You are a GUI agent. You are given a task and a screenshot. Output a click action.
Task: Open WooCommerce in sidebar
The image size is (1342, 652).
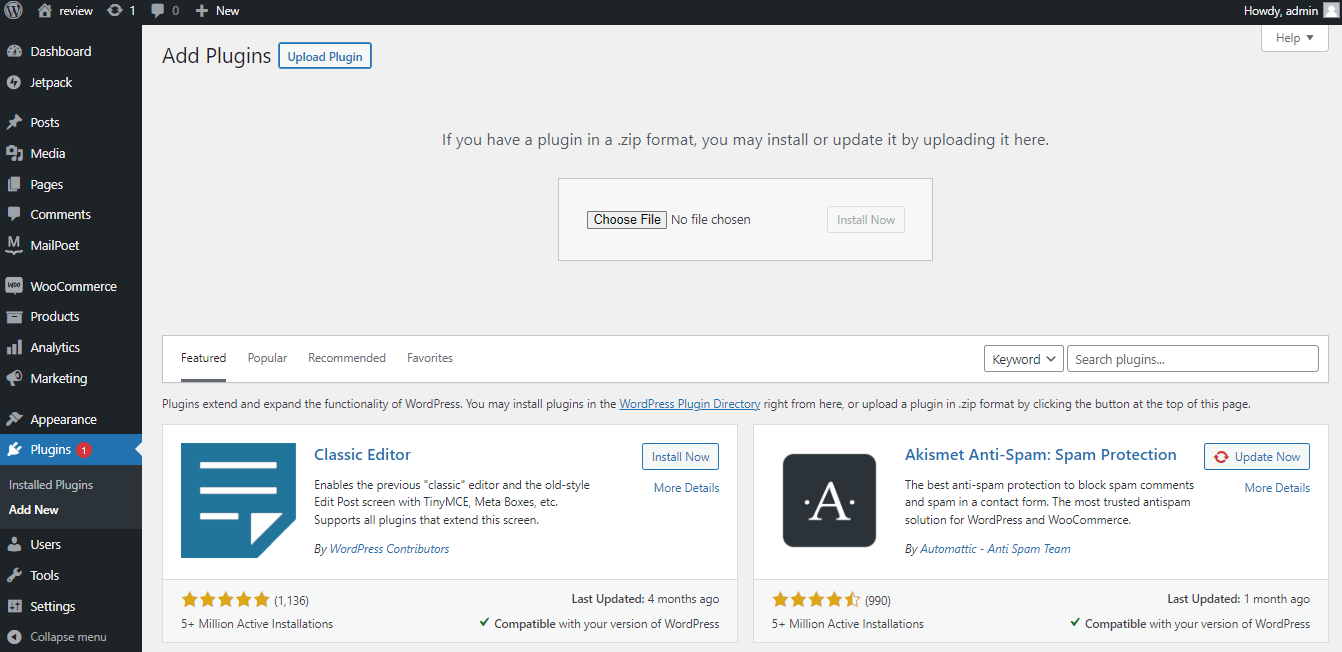[x=71, y=286]
